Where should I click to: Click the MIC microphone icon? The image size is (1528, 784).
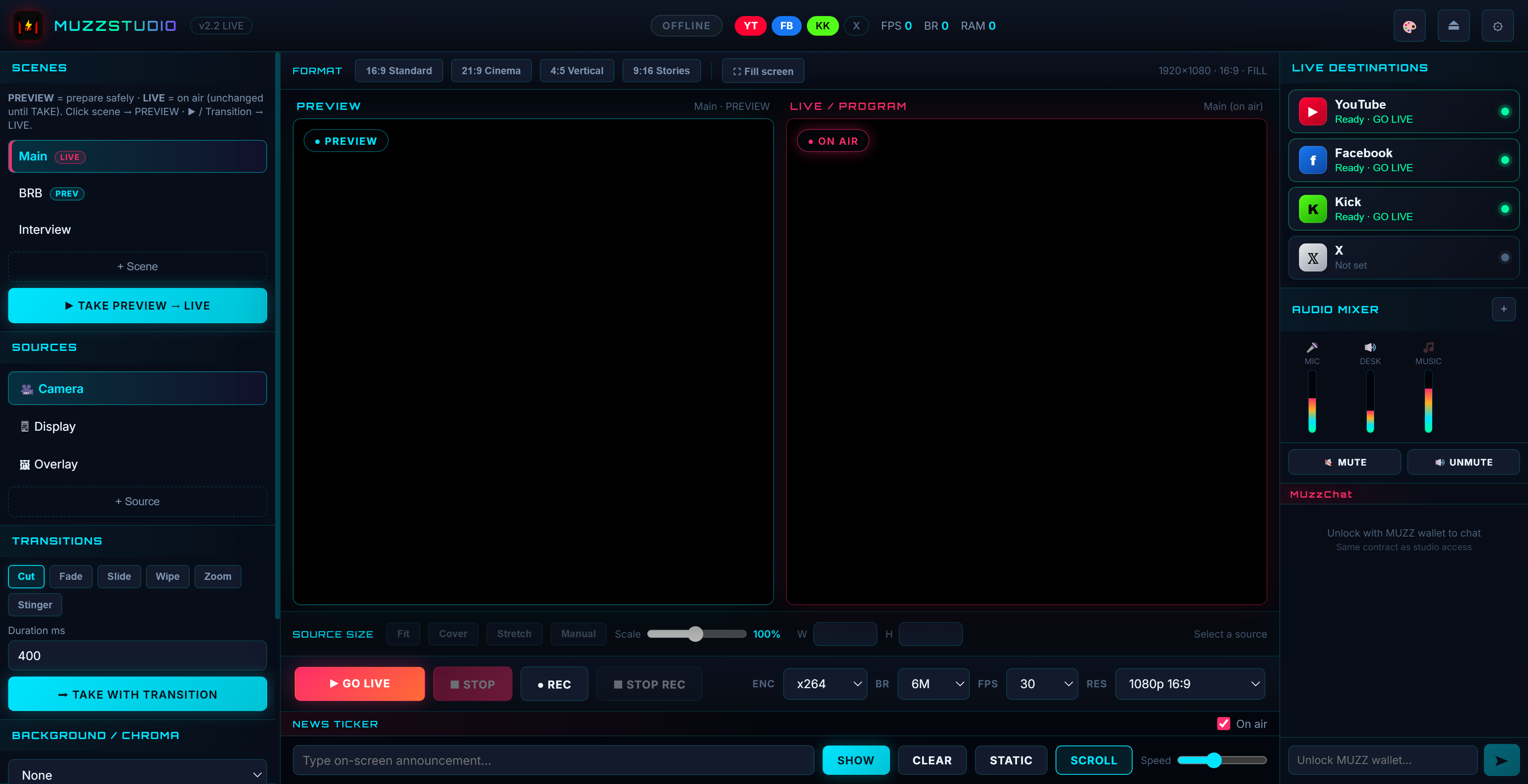[1312, 348]
